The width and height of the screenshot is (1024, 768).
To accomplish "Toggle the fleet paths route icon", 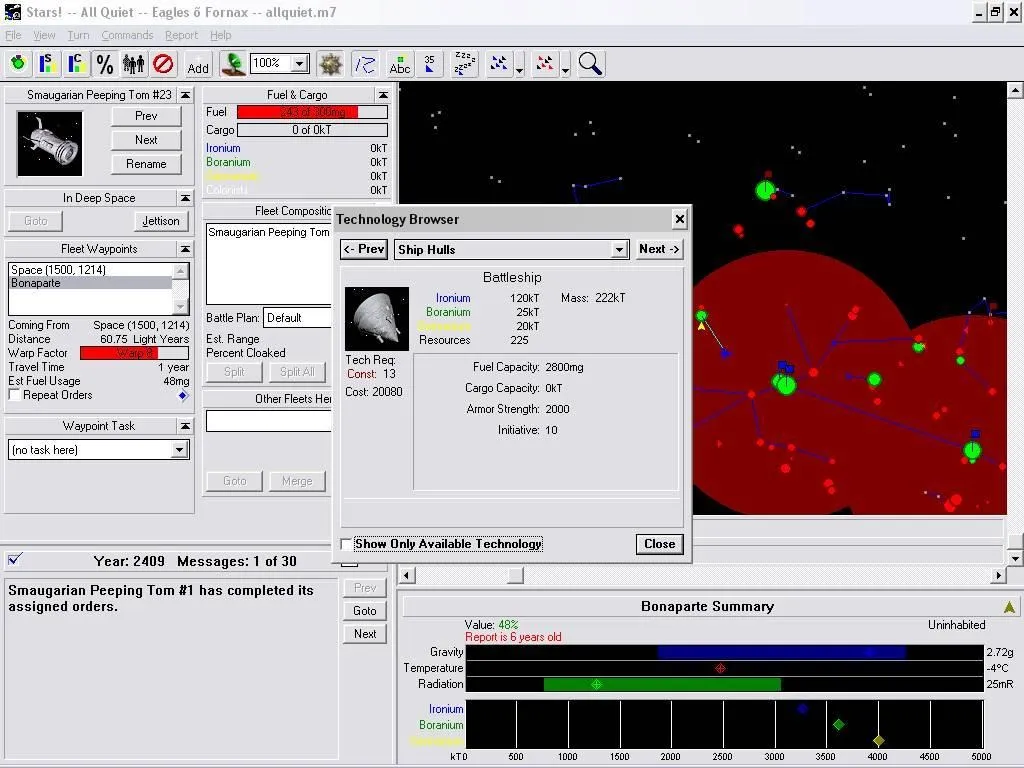I will [x=365, y=64].
